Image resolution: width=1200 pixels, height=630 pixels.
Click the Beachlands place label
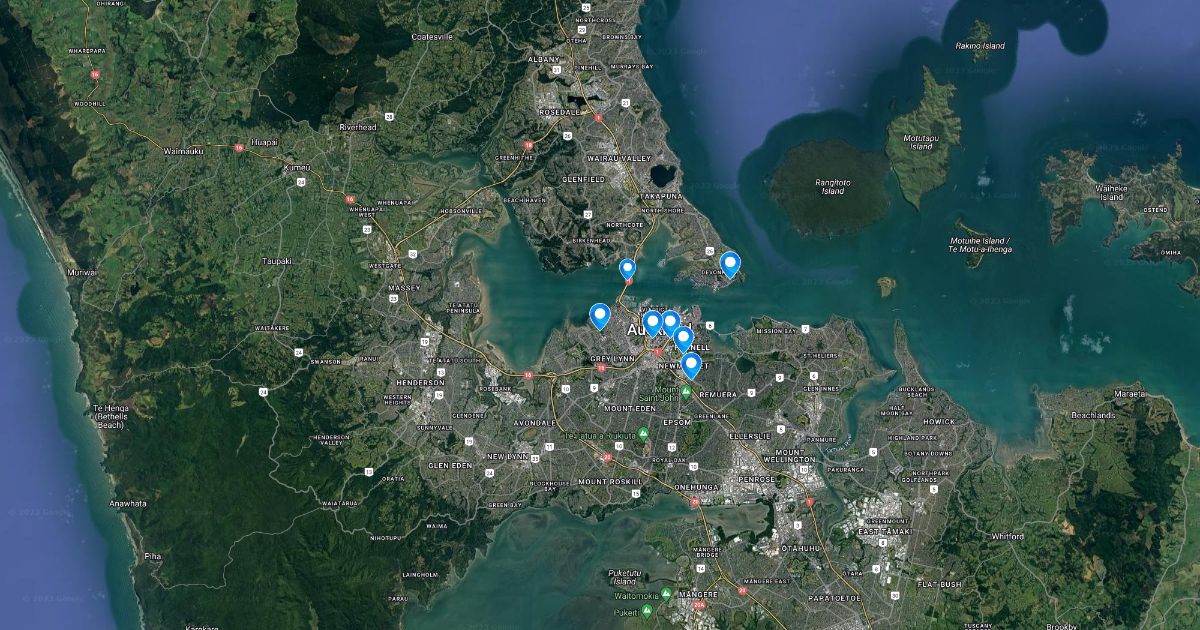pyautogui.click(x=1092, y=414)
